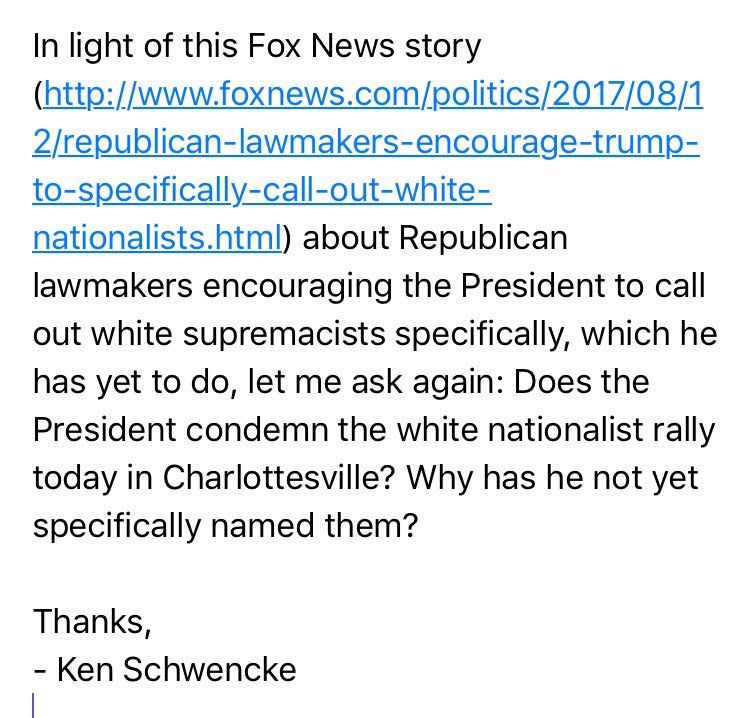Click the "to-specifically-call-out-white-" link line

click(264, 190)
